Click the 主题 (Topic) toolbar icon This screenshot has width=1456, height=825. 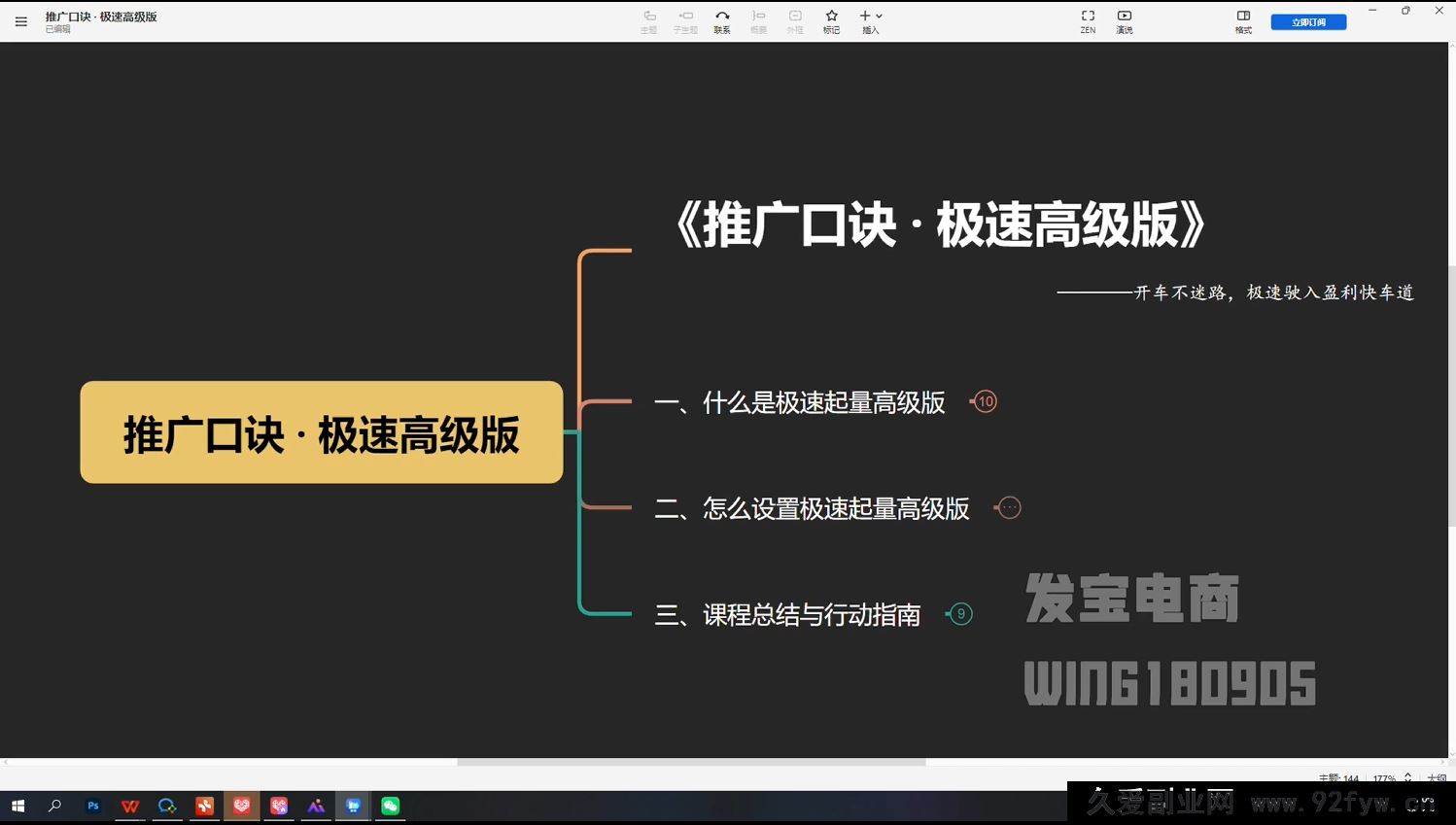pyautogui.click(x=648, y=20)
